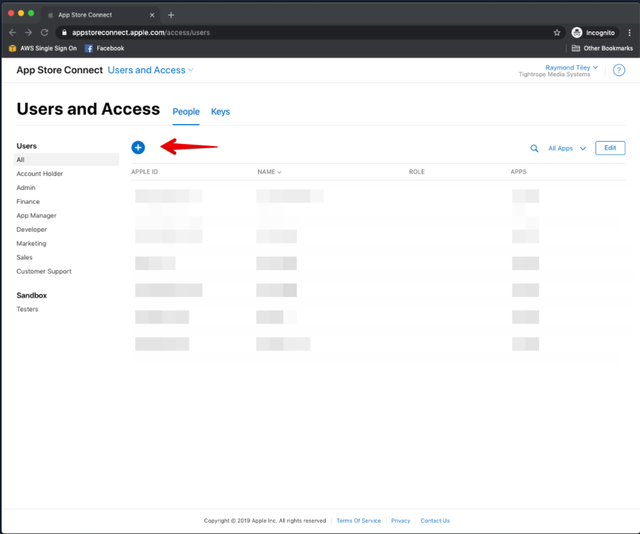Filter users by Customer Support role
This screenshot has height=534, width=640.
44,271
